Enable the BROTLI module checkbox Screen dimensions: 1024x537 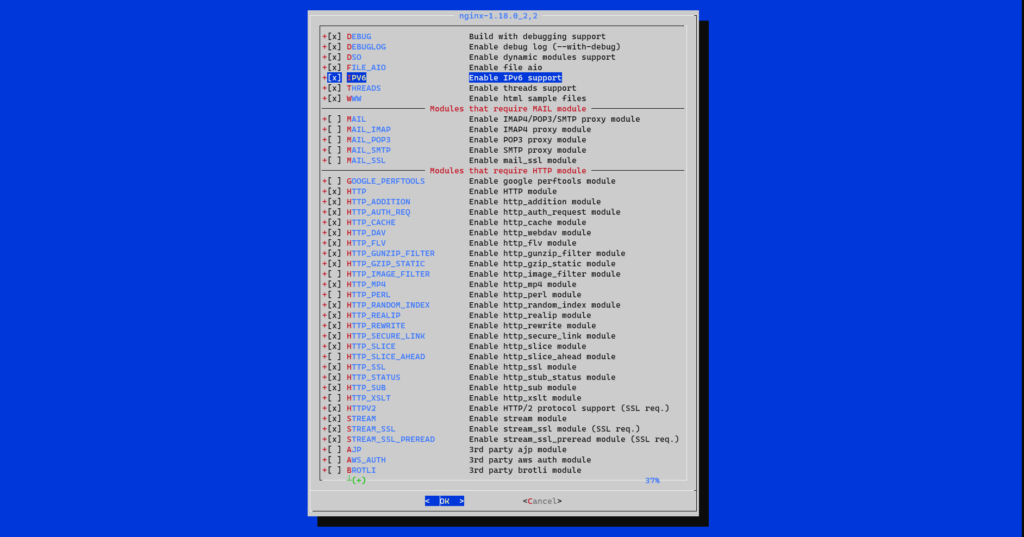tap(334, 470)
